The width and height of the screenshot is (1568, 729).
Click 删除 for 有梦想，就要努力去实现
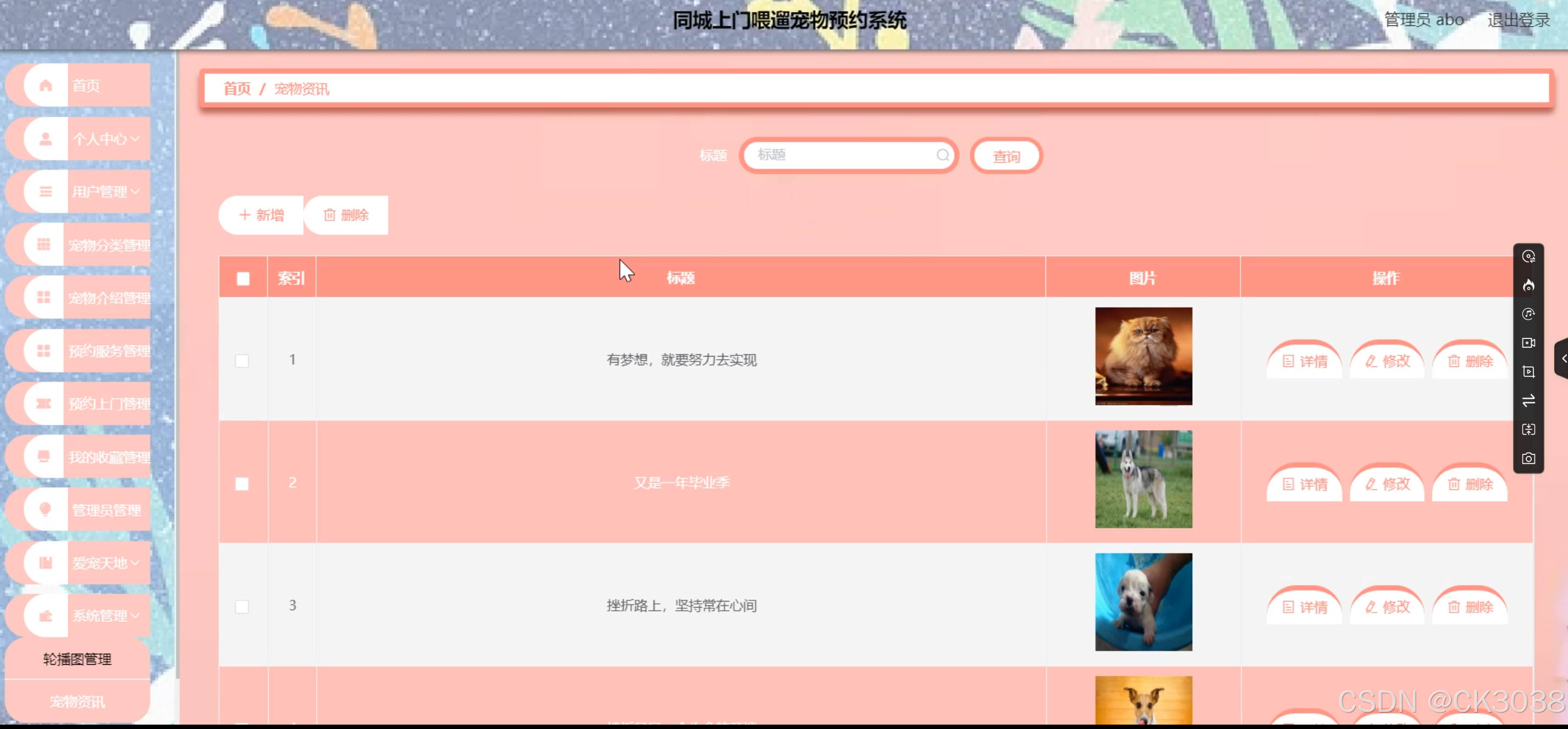[x=1470, y=361]
